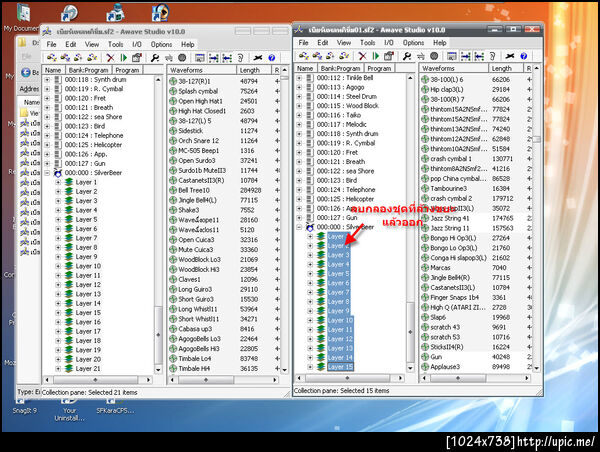The height and width of the screenshot is (452, 600).
Task: Click the round record icon in right Awave window
Action: click(434, 56)
